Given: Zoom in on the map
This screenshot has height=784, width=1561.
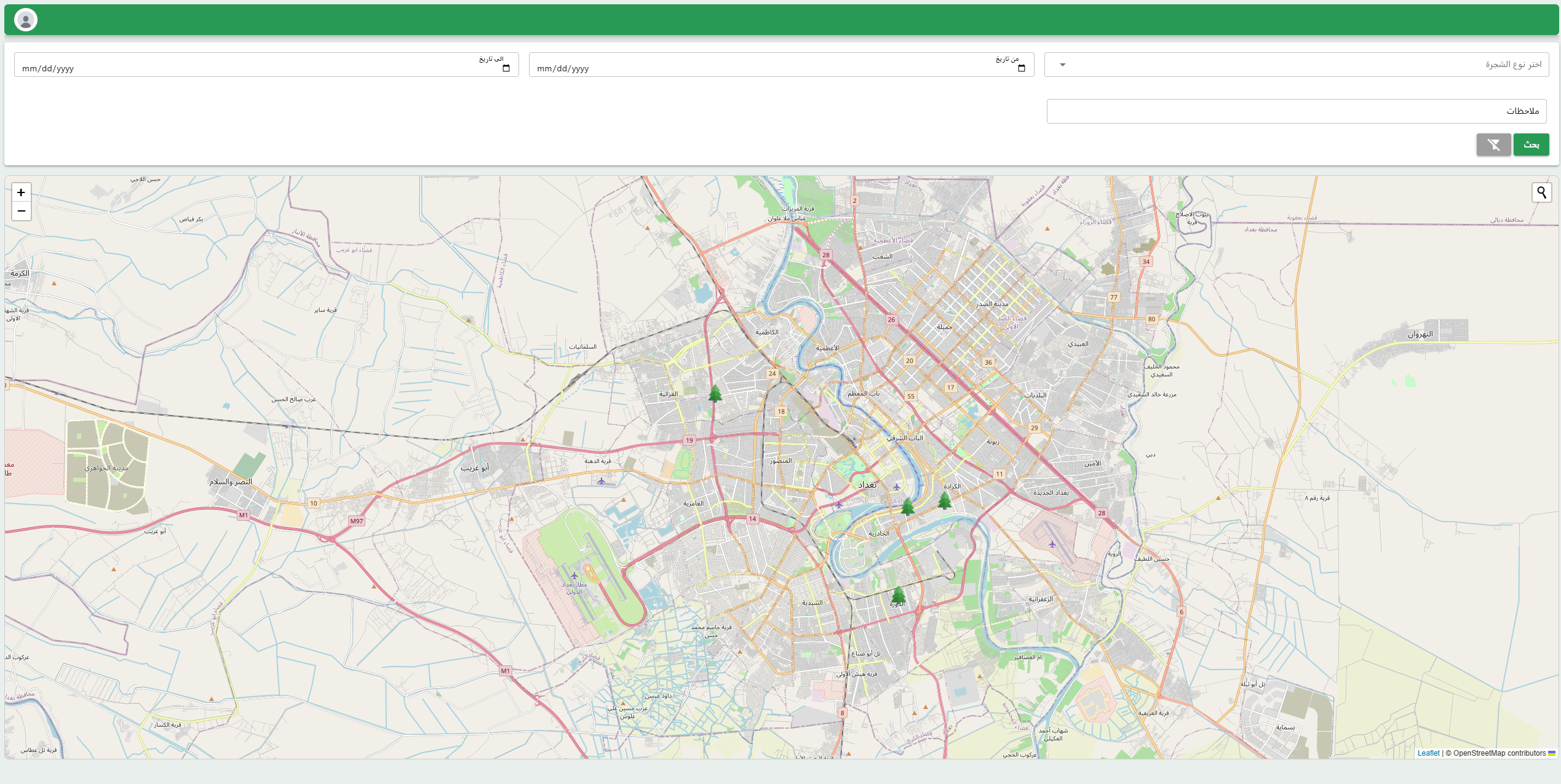Looking at the screenshot, I should 21,192.
